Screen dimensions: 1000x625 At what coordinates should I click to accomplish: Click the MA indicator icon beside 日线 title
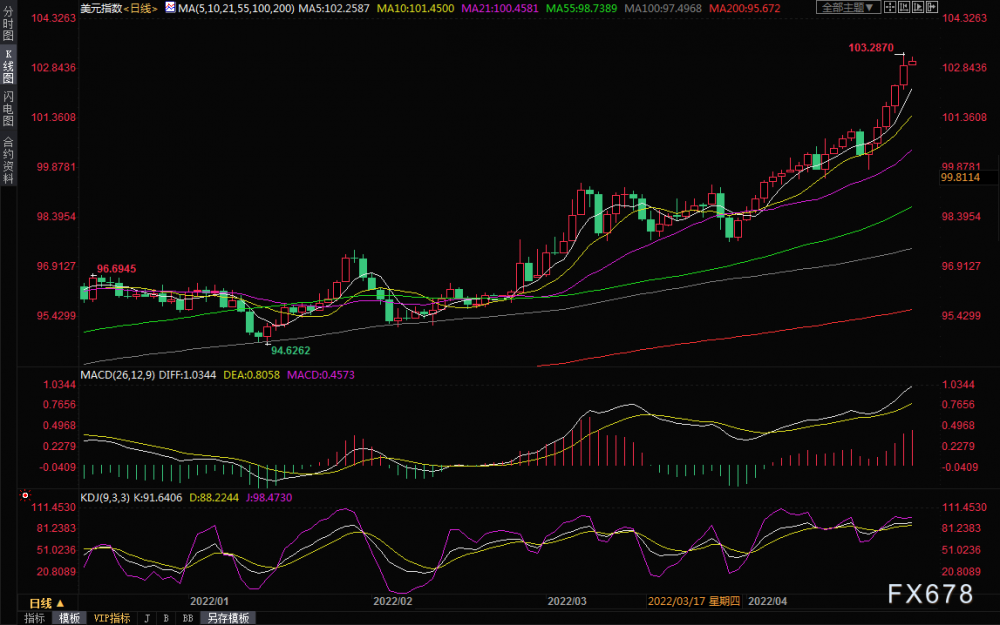[x=170, y=7]
